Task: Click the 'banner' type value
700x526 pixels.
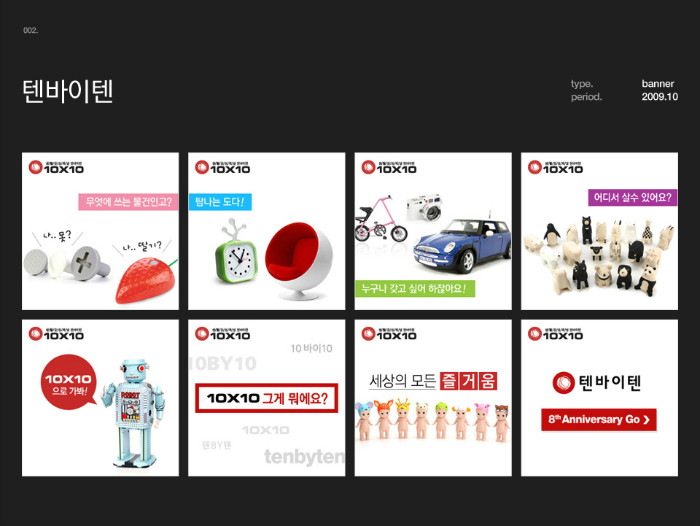Action: point(658,83)
